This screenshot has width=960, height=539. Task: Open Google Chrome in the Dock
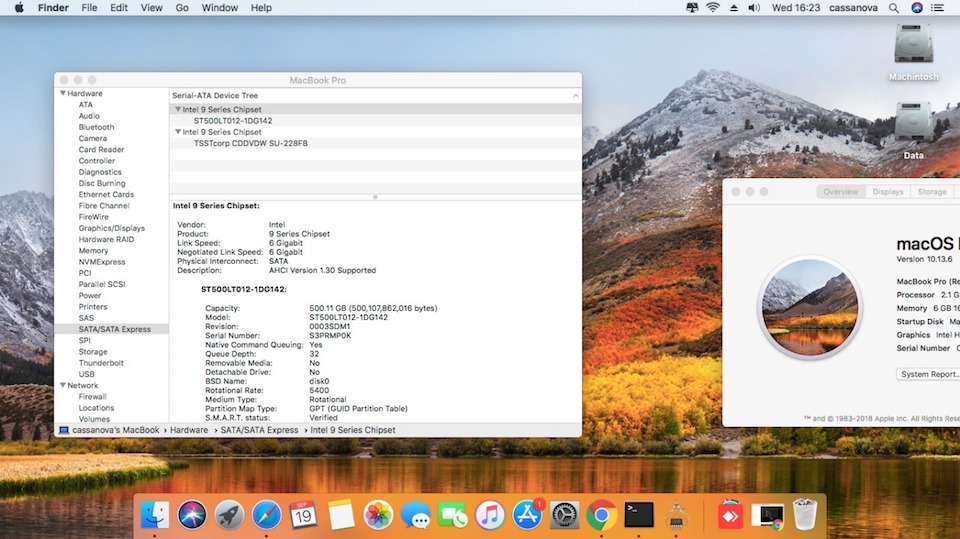[x=601, y=515]
